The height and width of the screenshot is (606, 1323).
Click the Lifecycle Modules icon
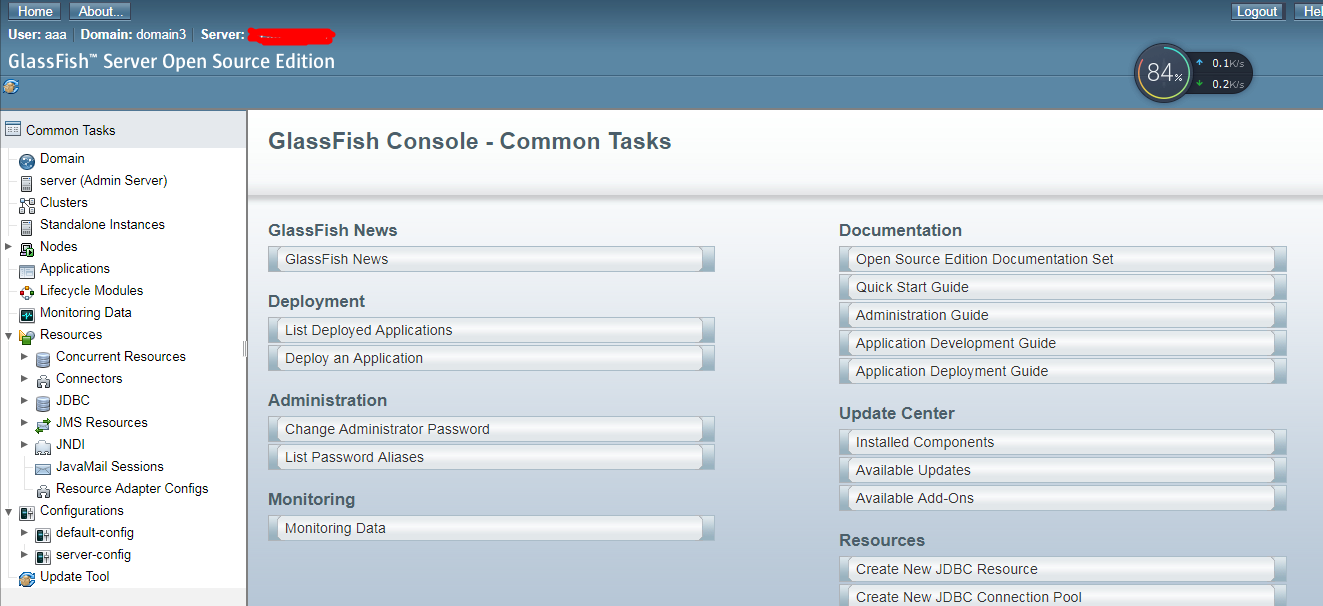(25, 290)
